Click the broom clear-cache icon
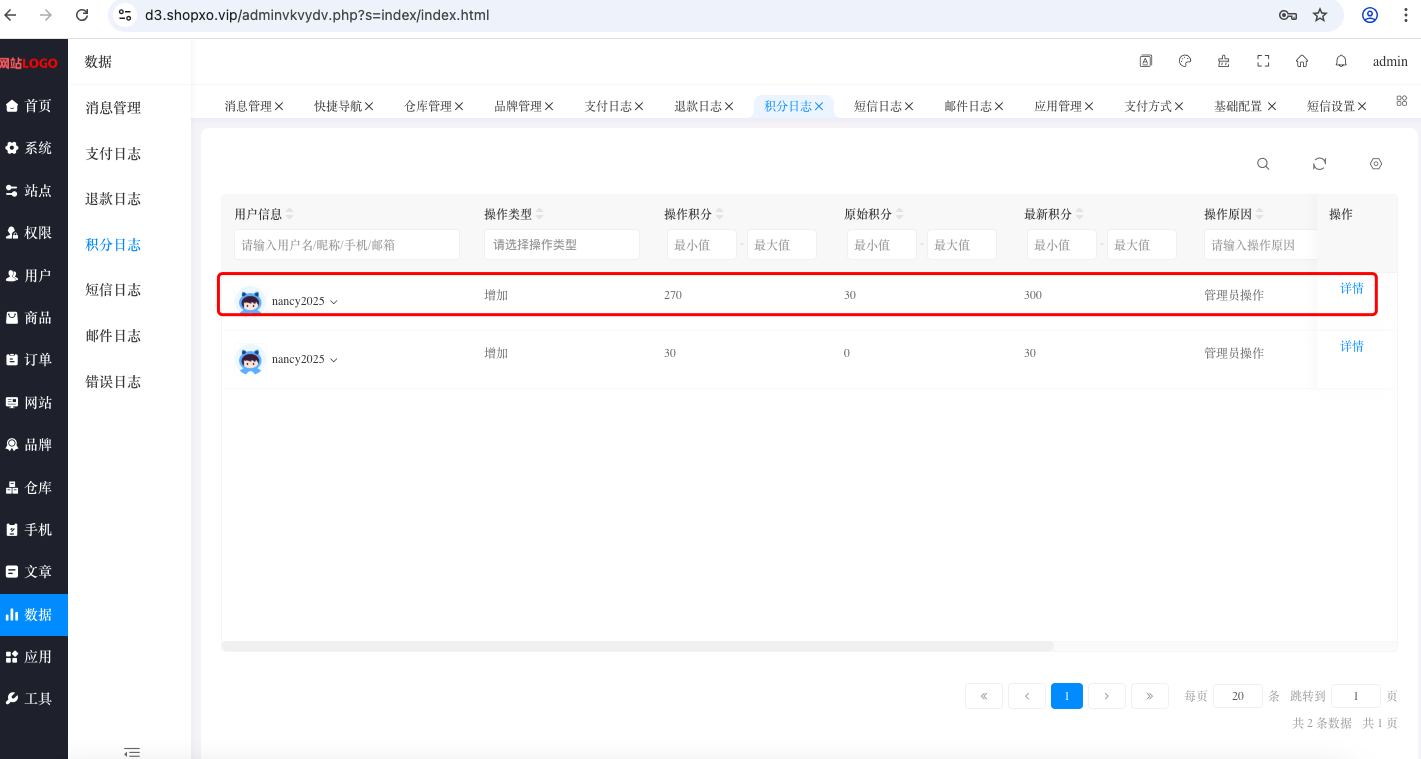The width and height of the screenshot is (1421, 759). click(1224, 61)
